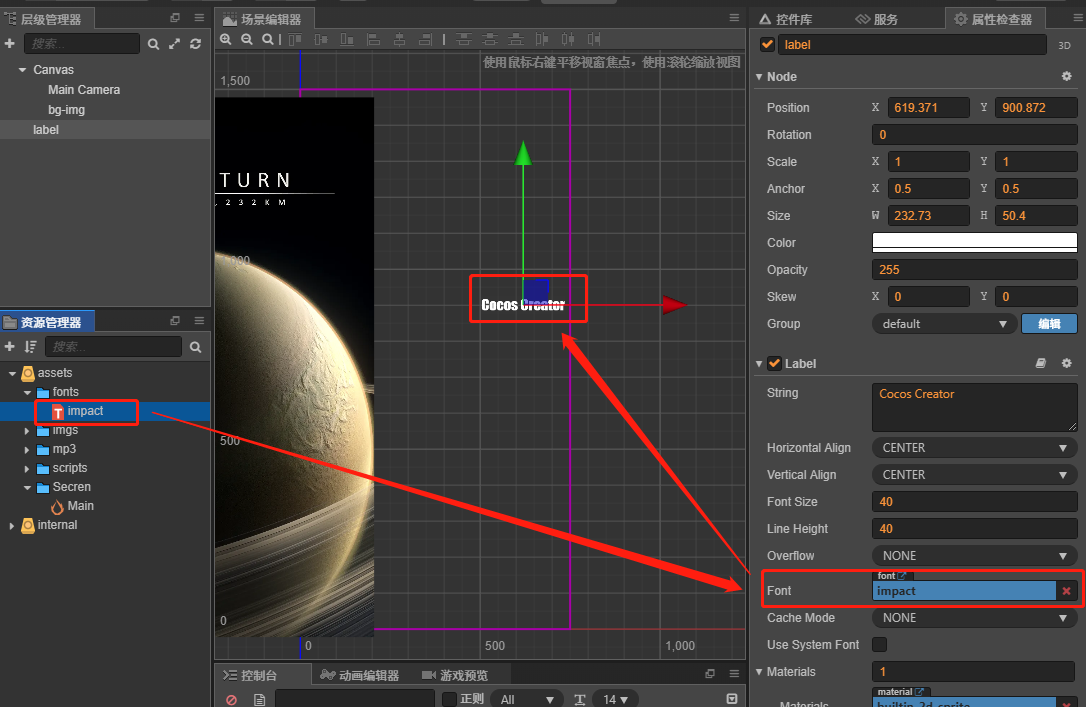Viewport: 1086px width, 707px height.
Task: Select 控制台 console tab
Action: click(251, 675)
